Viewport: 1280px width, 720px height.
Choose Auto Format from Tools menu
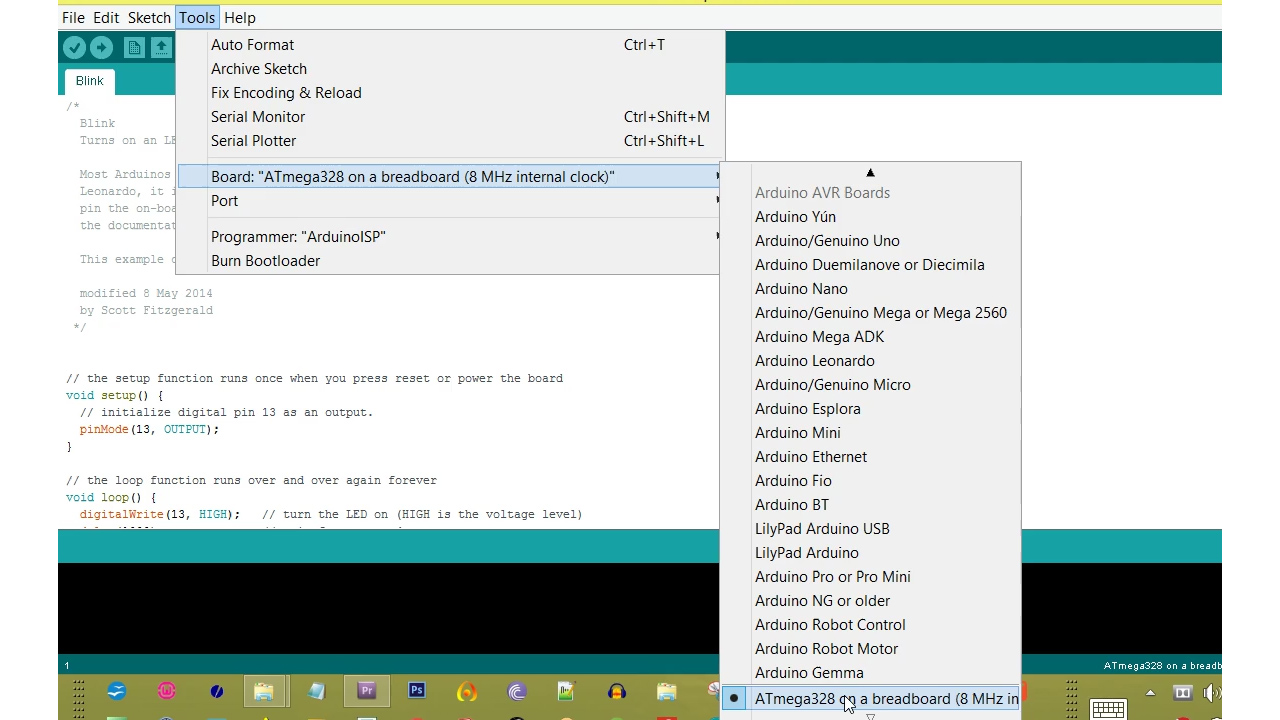click(450, 45)
